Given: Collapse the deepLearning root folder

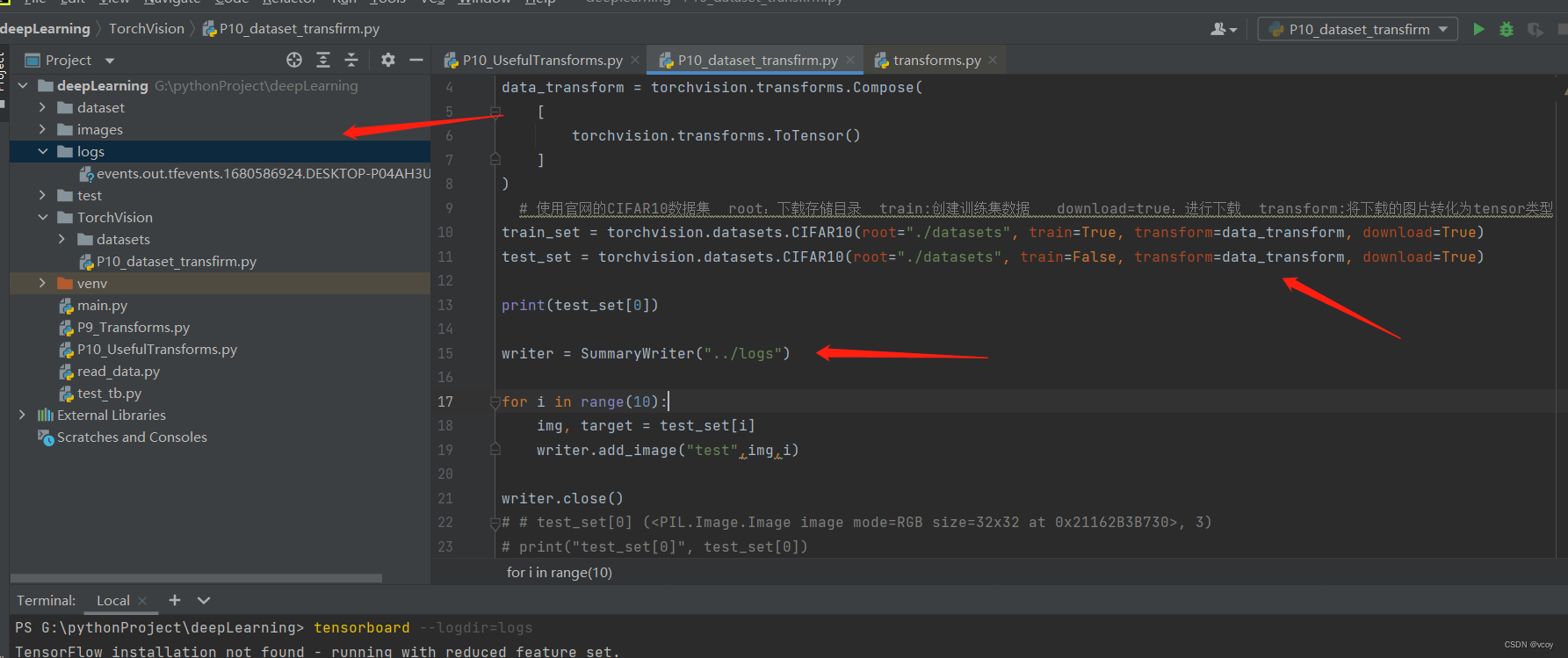Looking at the screenshot, I should click(x=23, y=85).
